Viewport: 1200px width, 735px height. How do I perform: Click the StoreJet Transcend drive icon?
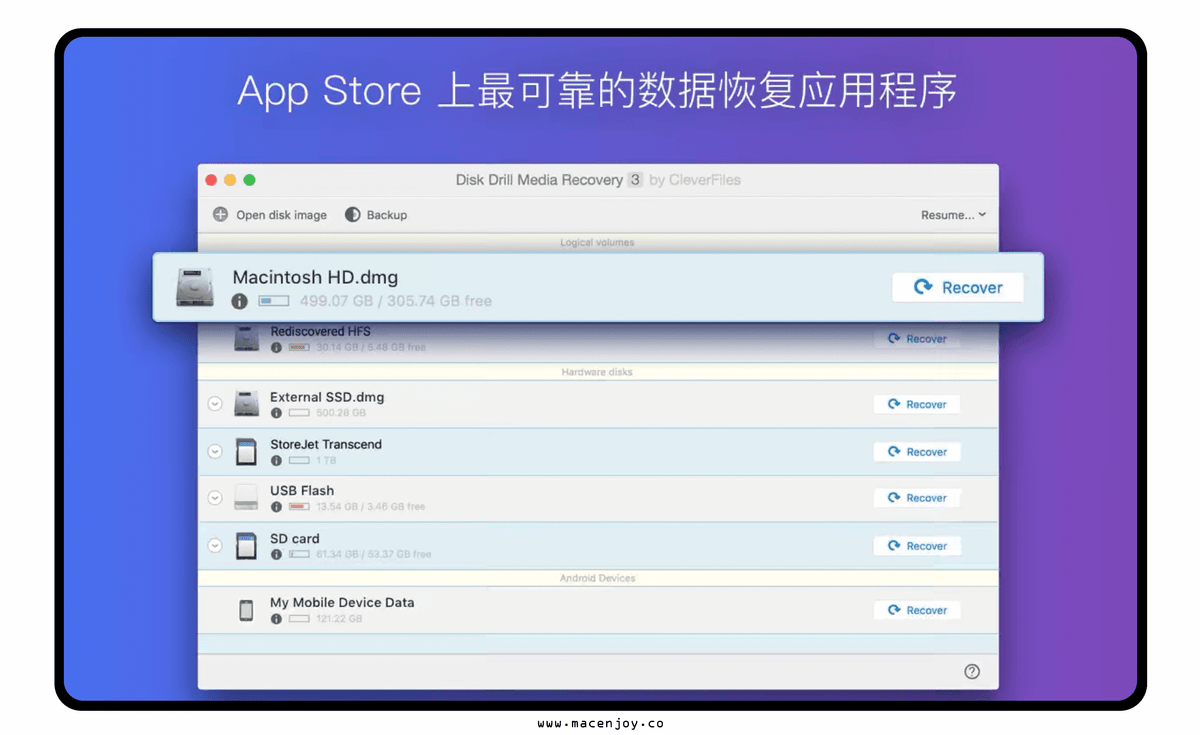coord(246,452)
